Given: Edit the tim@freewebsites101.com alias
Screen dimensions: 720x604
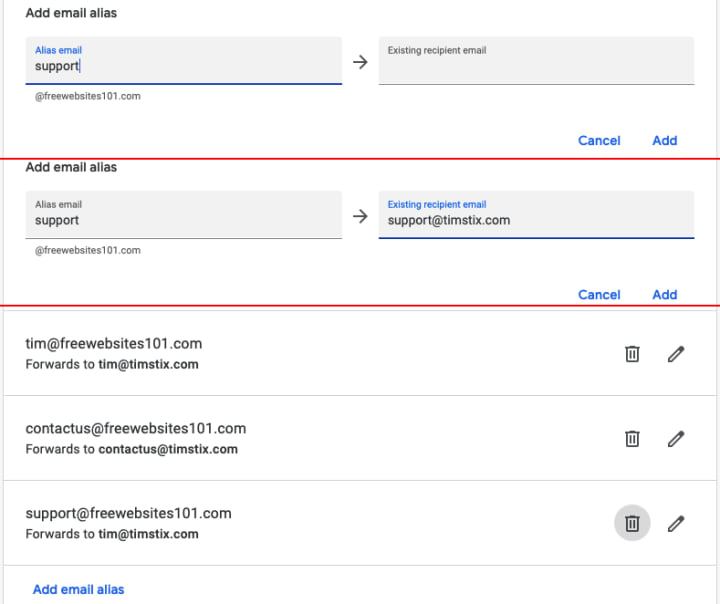Looking at the screenshot, I should 676,354.
